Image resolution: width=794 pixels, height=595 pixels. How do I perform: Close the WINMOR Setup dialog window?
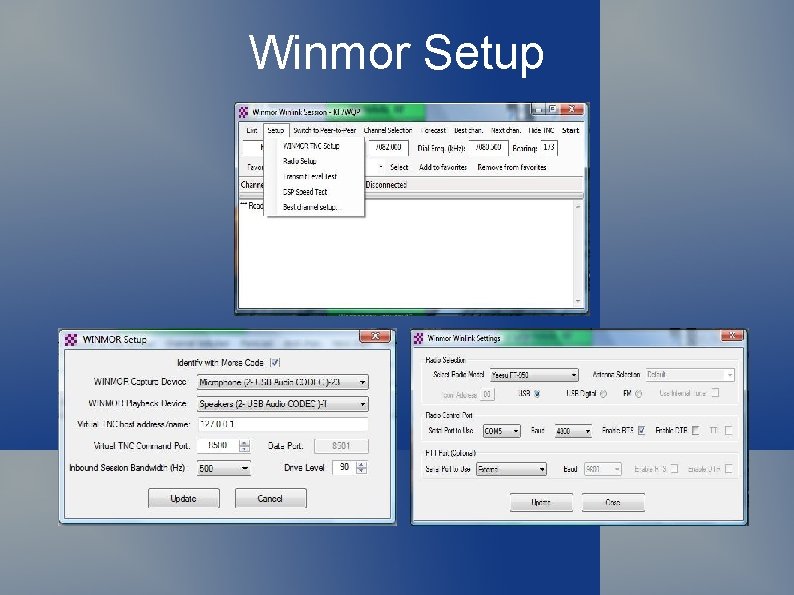tap(375, 336)
